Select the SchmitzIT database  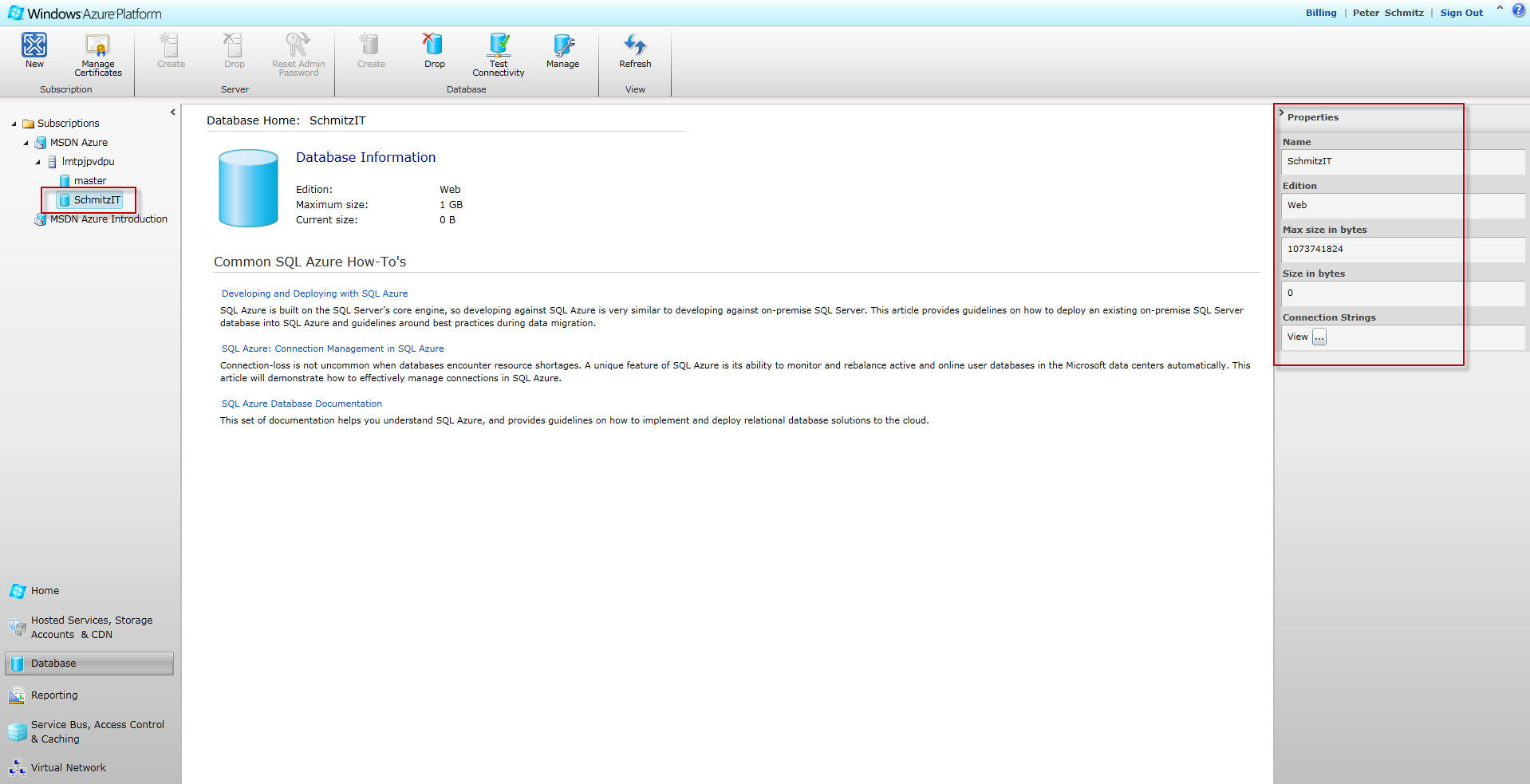(89, 200)
